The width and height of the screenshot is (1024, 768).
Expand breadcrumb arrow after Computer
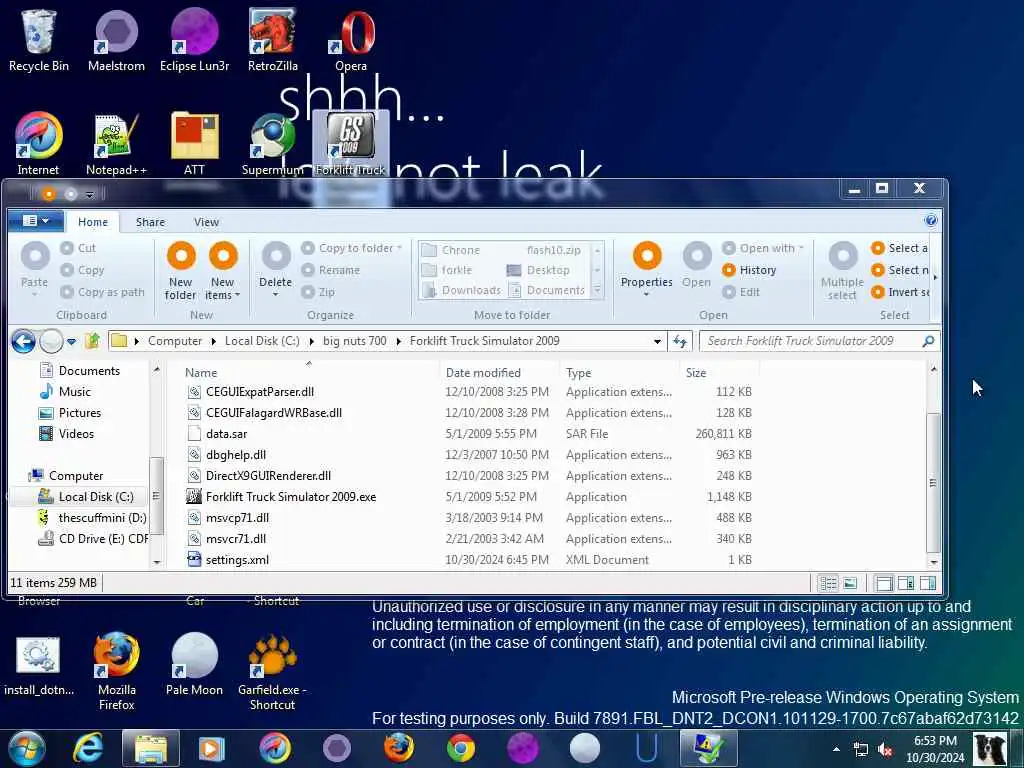tap(214, 341)
